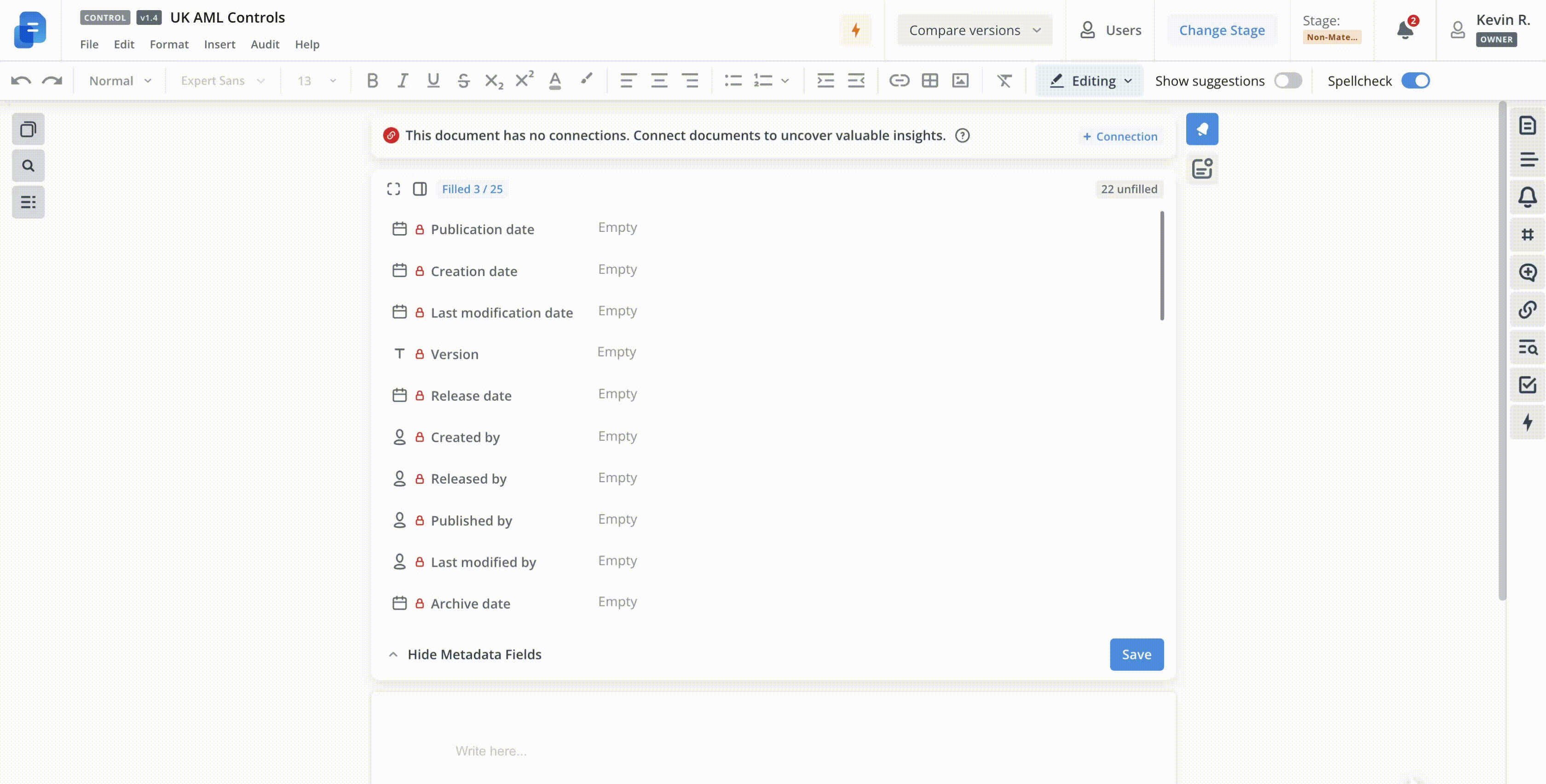This screenshot has width=1546, height=784.
Task: Open the Audit menu
Action: coord(265,45)
